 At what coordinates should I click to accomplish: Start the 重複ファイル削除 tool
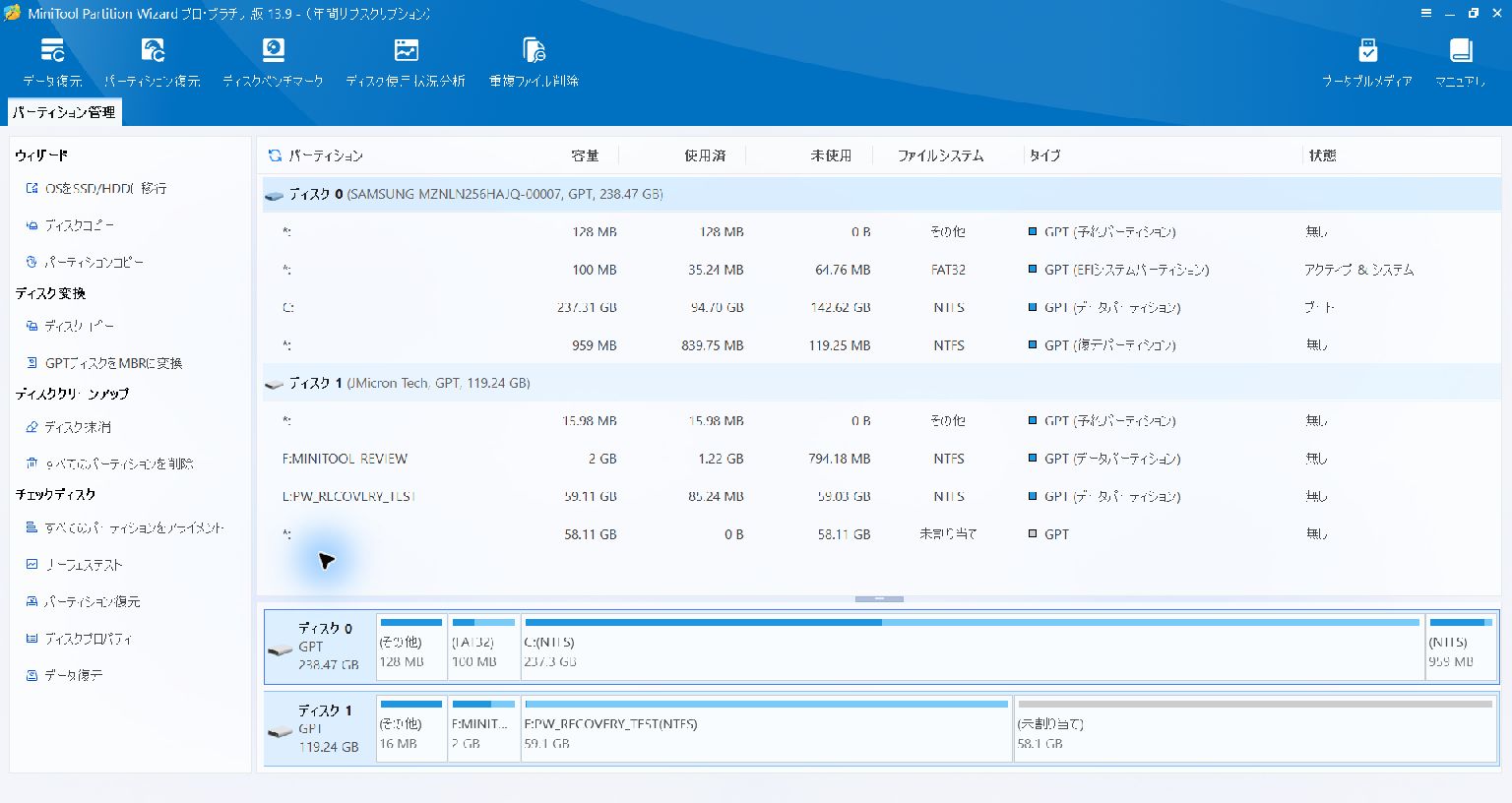click(x=534, y=63)
